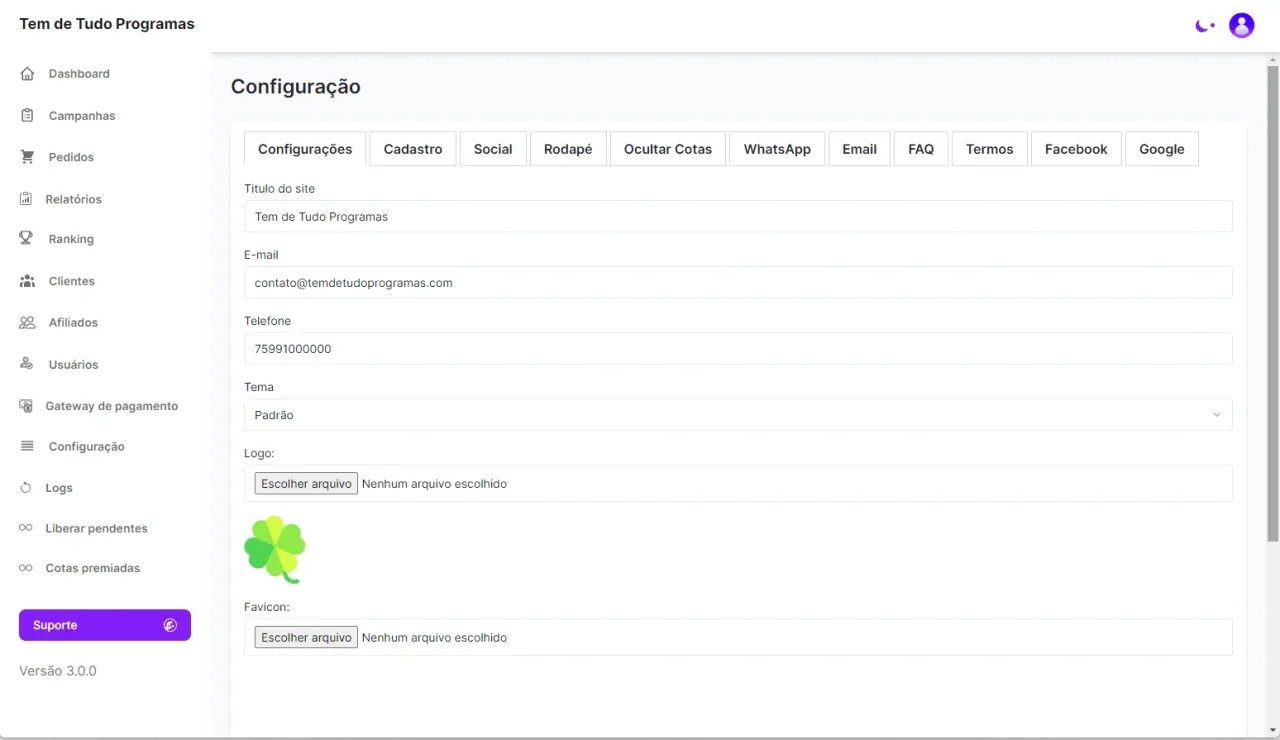Go to Ranking in the sidebar
The width and height of the screenshot is (1280, 740).
point(71,239)
